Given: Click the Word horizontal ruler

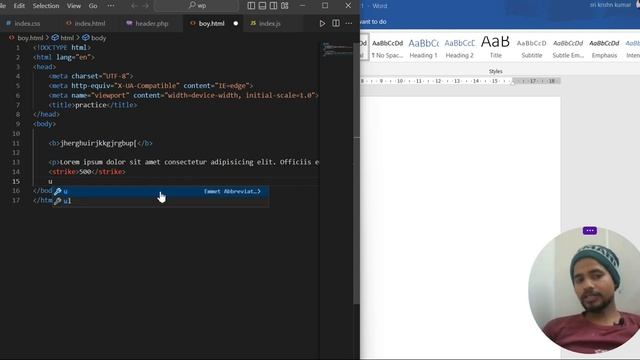Looking at the screenshot, I should [x=460, y=81].
